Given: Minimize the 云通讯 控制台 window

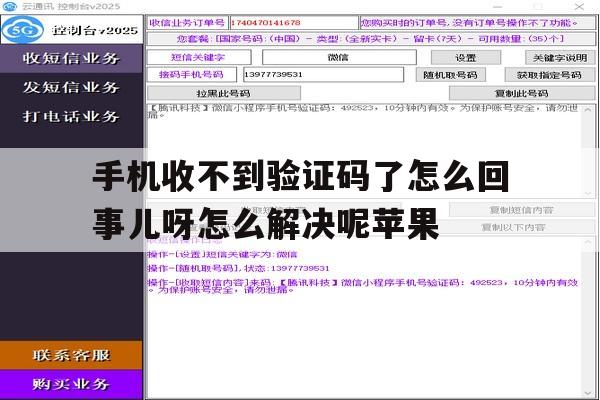Looking at the screenshot, I should point(497,7).
